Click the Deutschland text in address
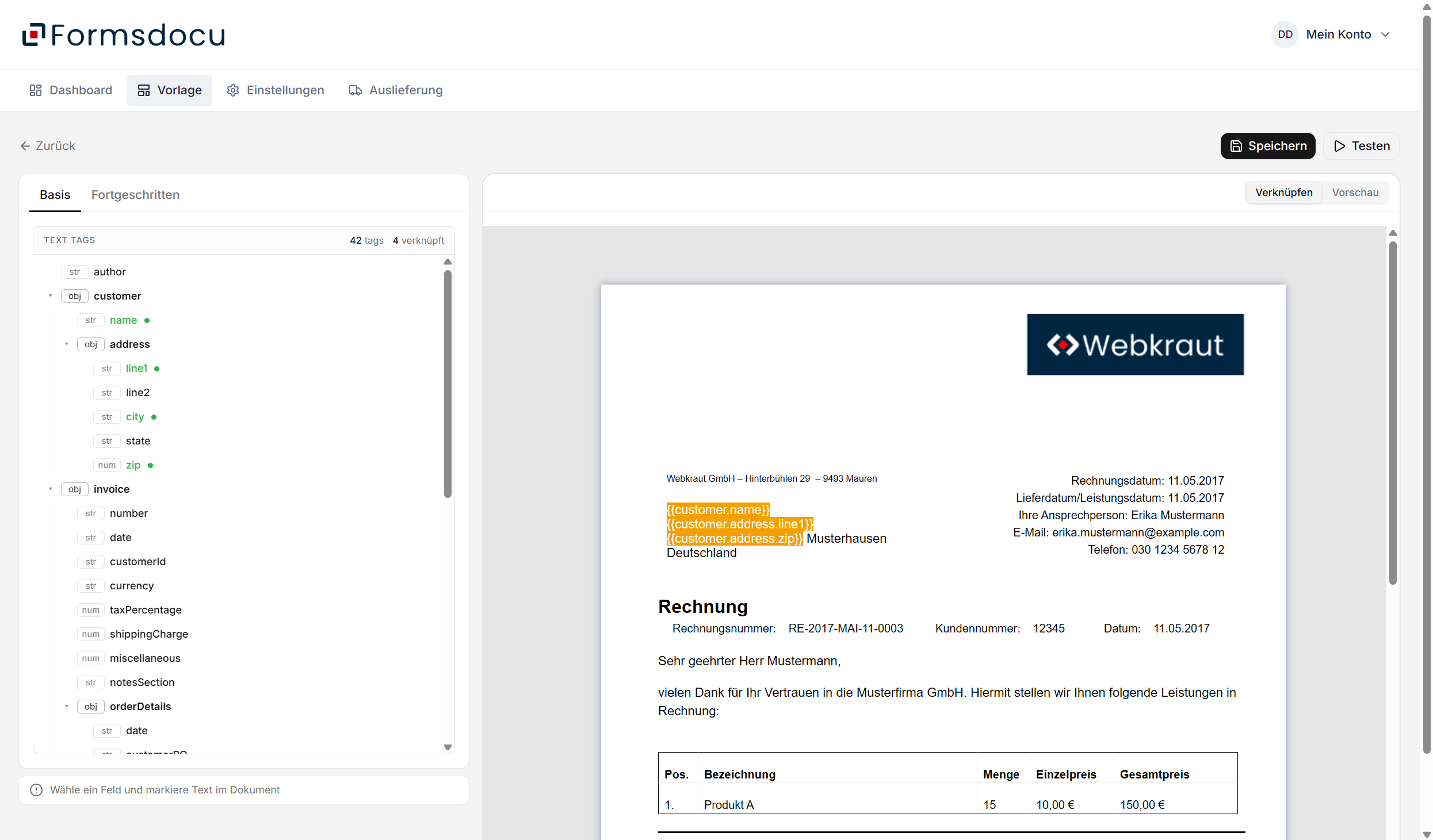Image resolution: width=1433 pixels, height=840 pixels. coord(701,553)
